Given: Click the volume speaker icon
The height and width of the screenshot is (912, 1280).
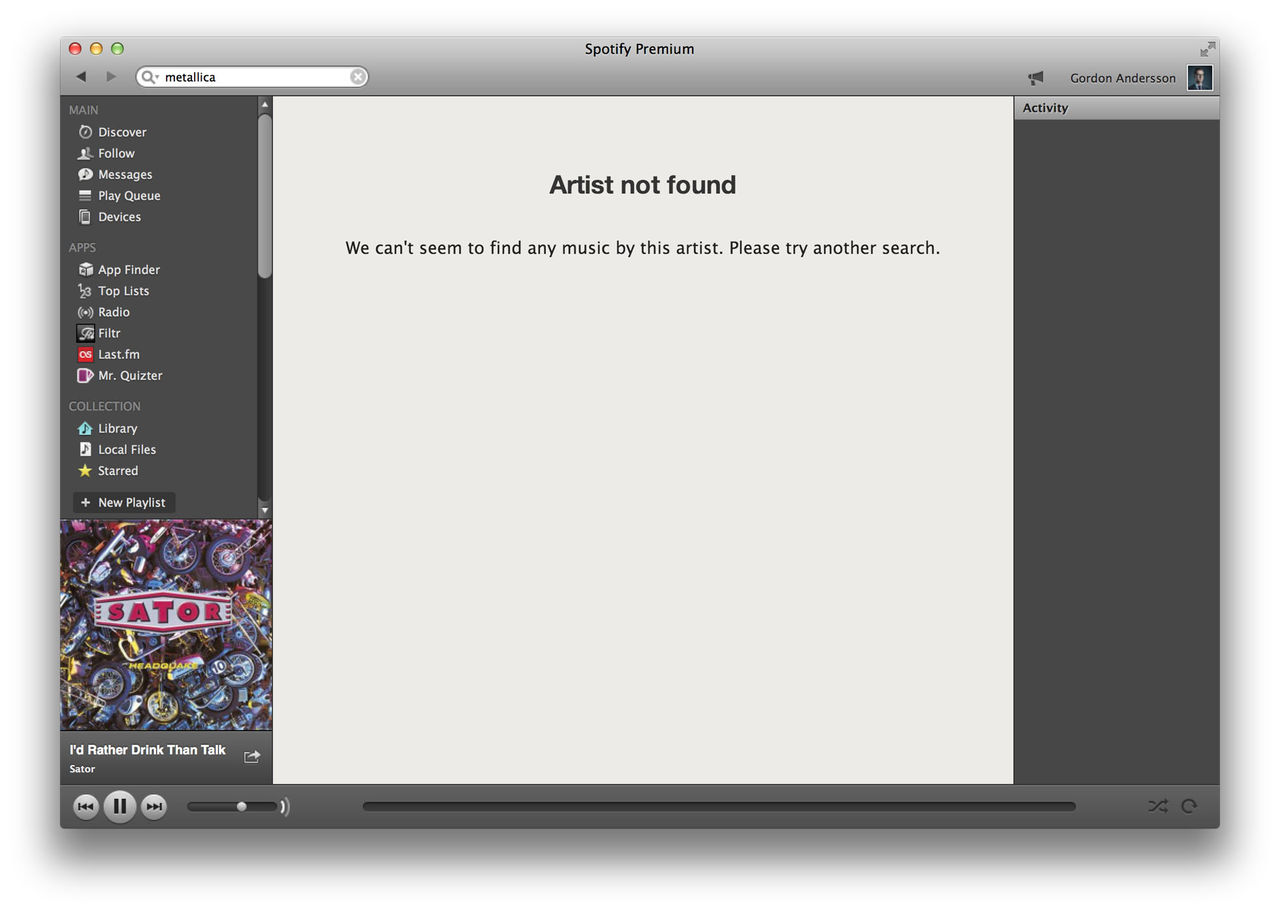Looking at the screenshot, I should 285,807.
